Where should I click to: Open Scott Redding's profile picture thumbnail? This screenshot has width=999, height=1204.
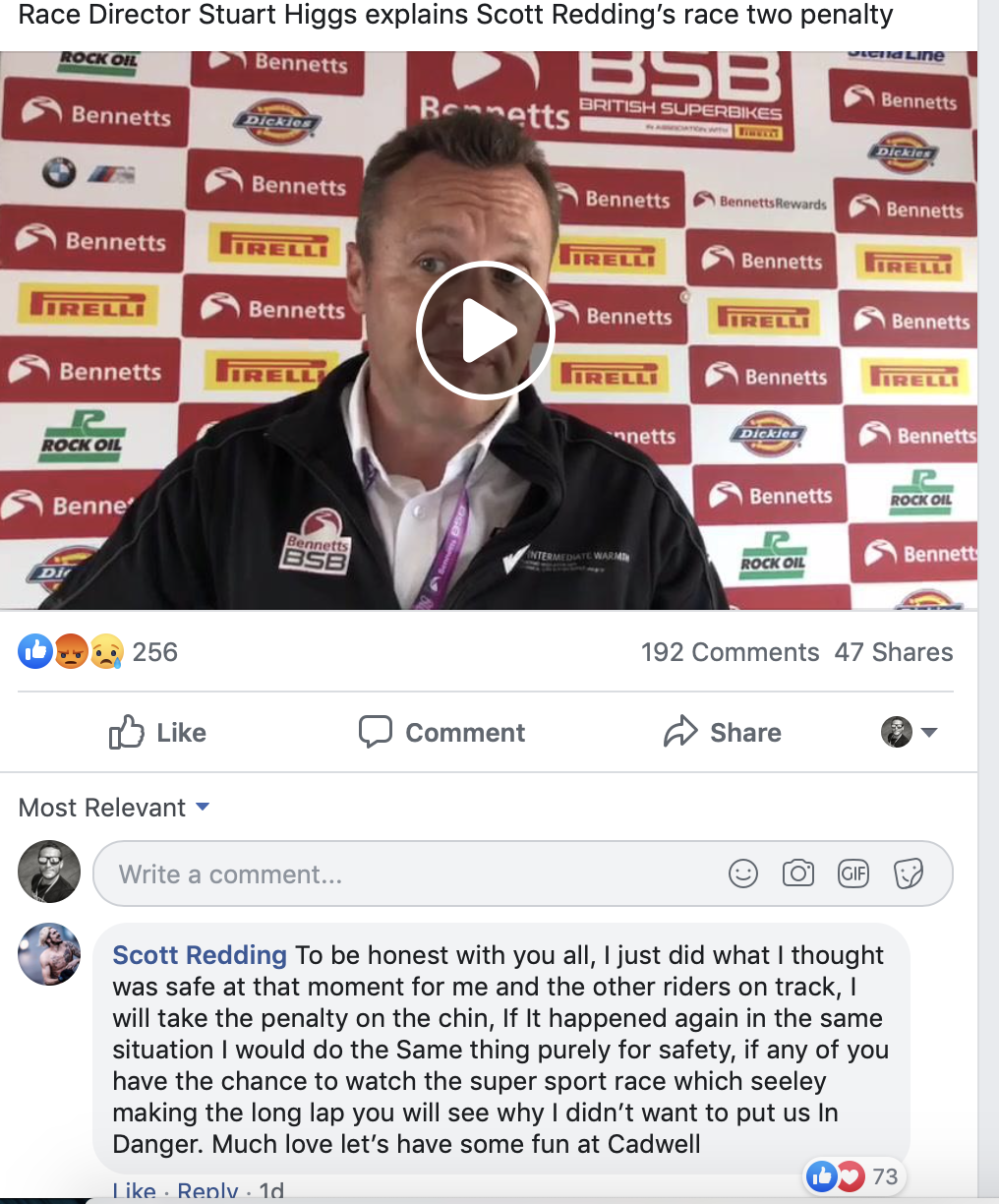(48, 955)
